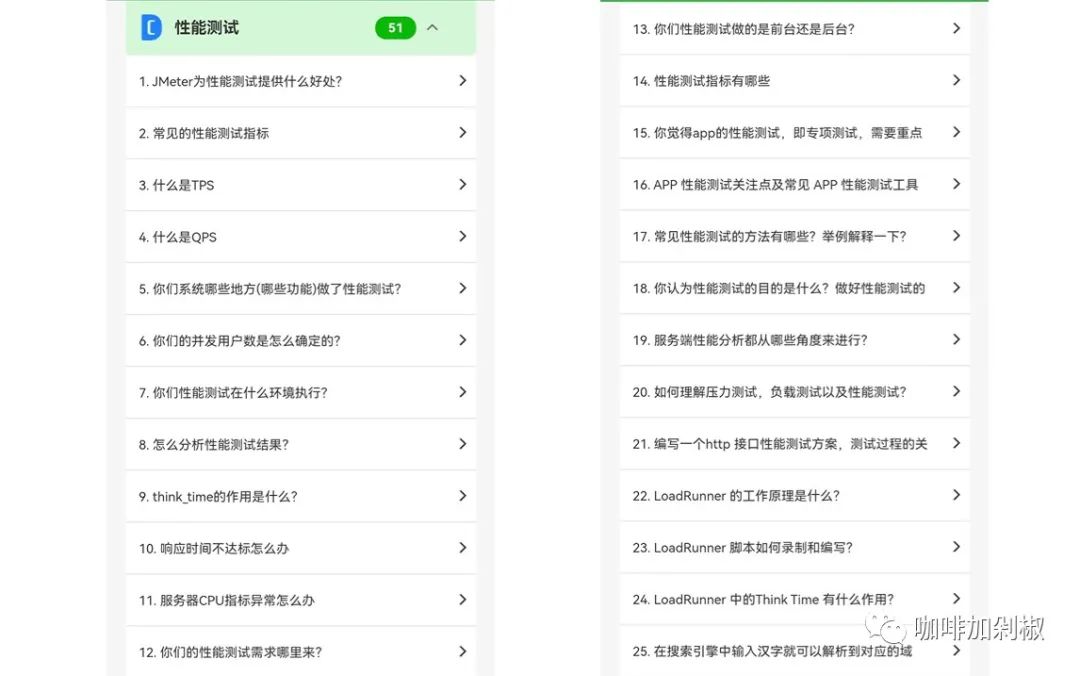Open question 16 about APP 性能测试关注点及工具
This screenshot has width=1080, height=676.
click(x=795, y=185)
